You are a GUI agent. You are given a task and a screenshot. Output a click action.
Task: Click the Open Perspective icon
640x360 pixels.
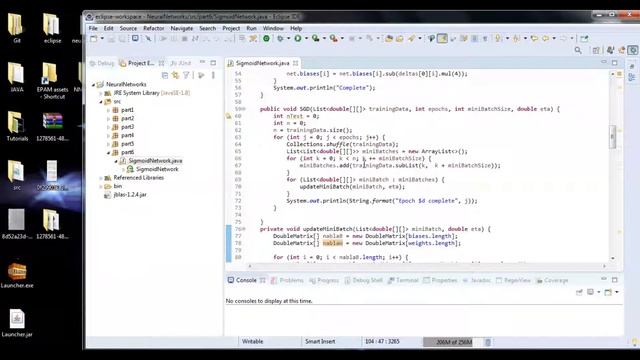coord(596,50)
